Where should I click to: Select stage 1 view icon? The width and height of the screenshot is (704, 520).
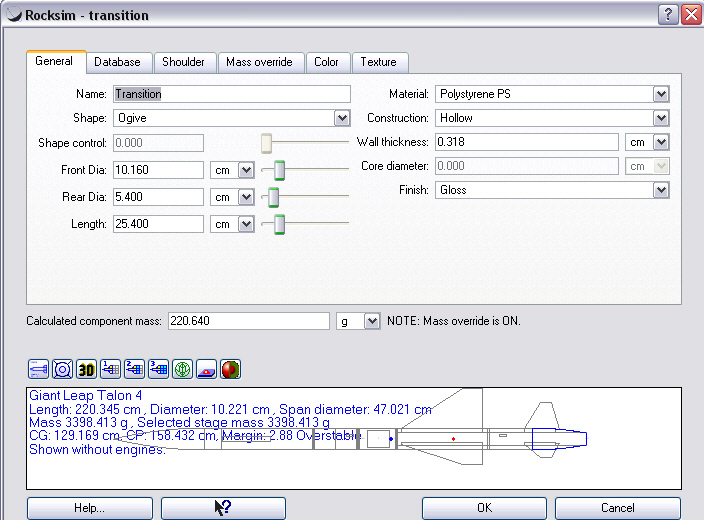110,370
